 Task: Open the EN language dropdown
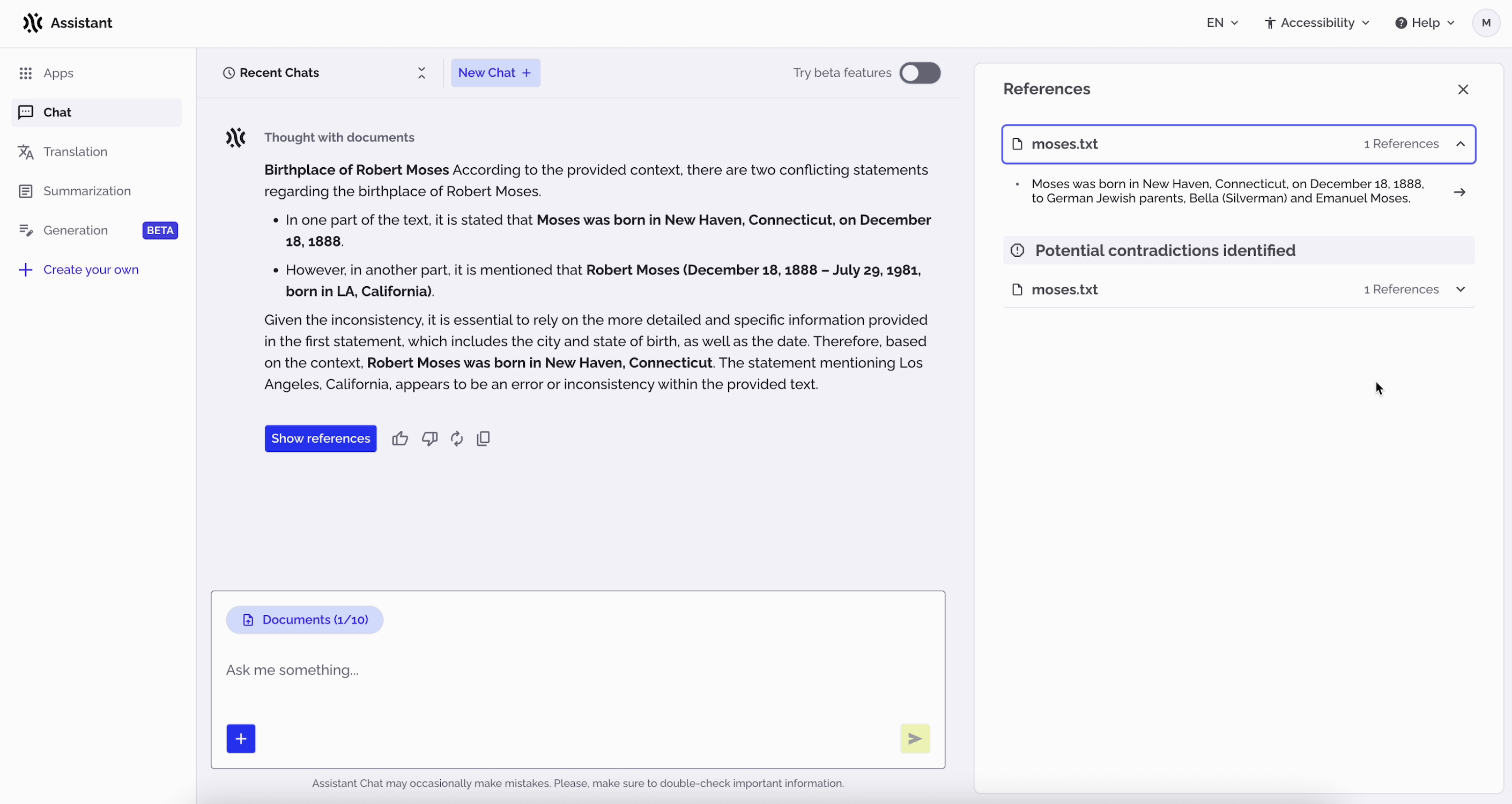point(1221,23)
